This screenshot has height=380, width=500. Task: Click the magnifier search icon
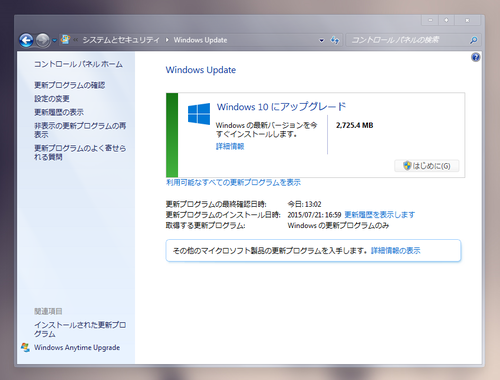click(473, 40)
